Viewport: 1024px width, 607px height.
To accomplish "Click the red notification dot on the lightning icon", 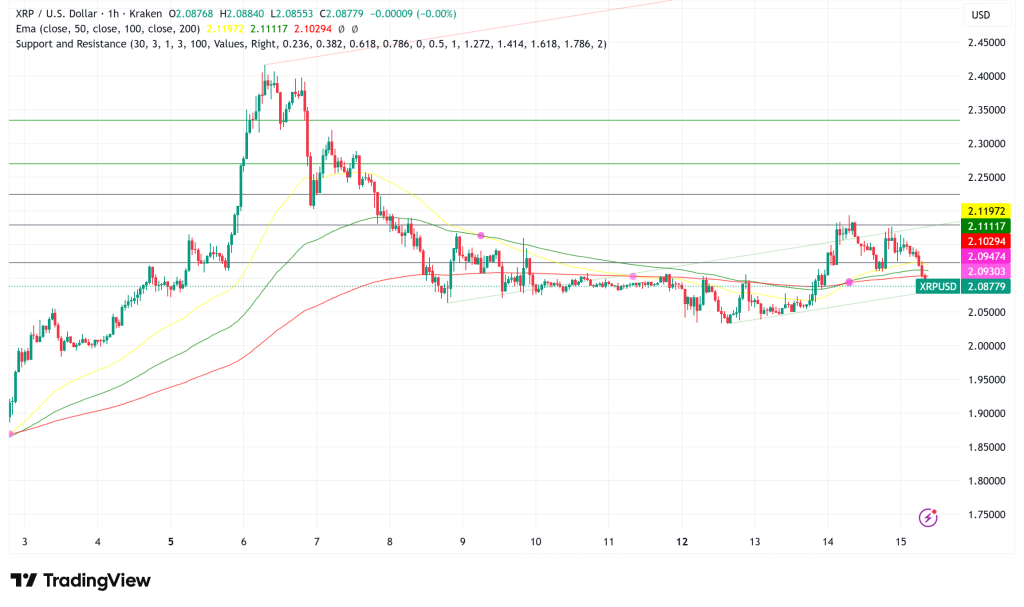I will [x=933, y=510].
